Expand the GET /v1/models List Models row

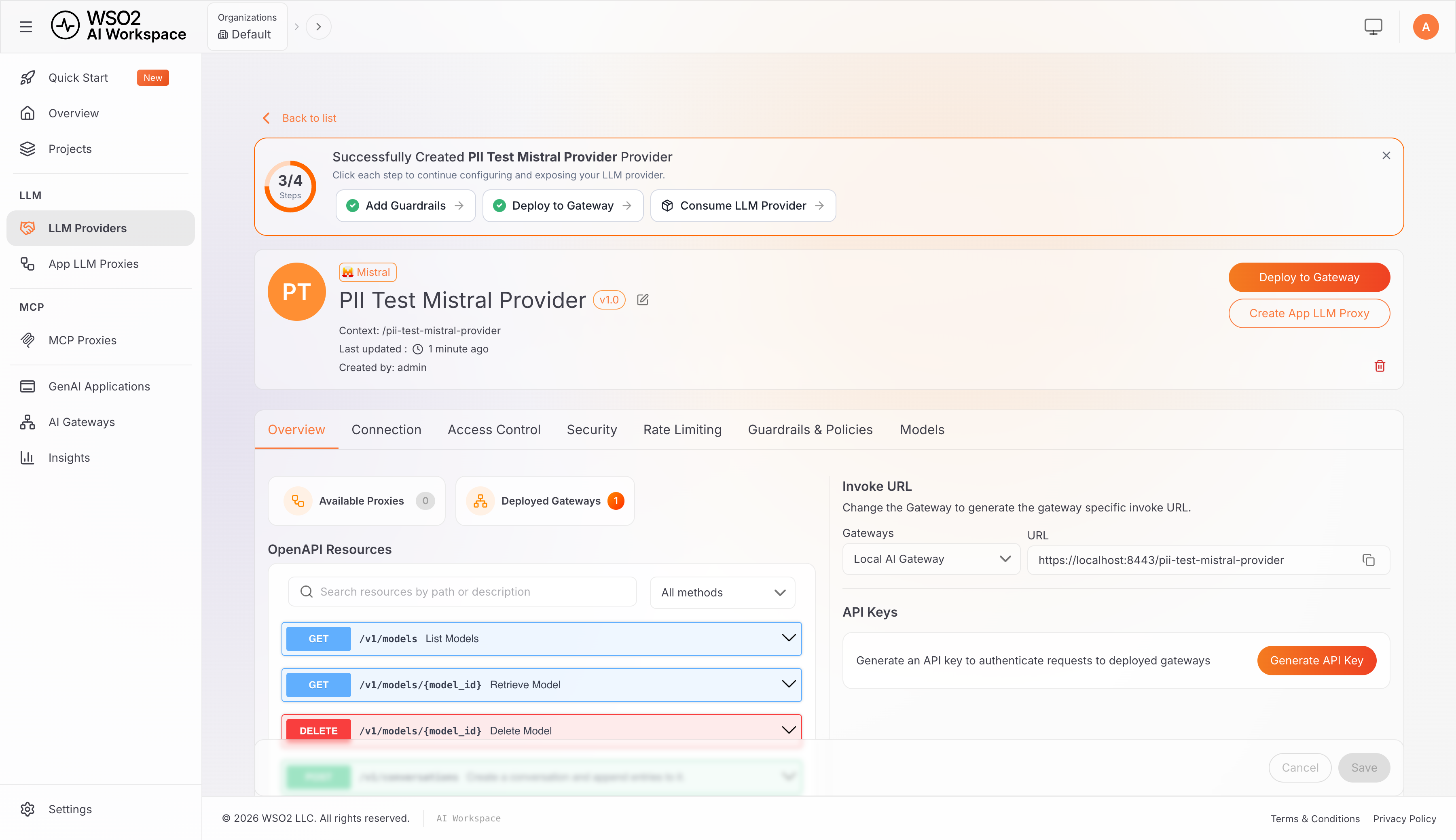(x=541, y=638)
